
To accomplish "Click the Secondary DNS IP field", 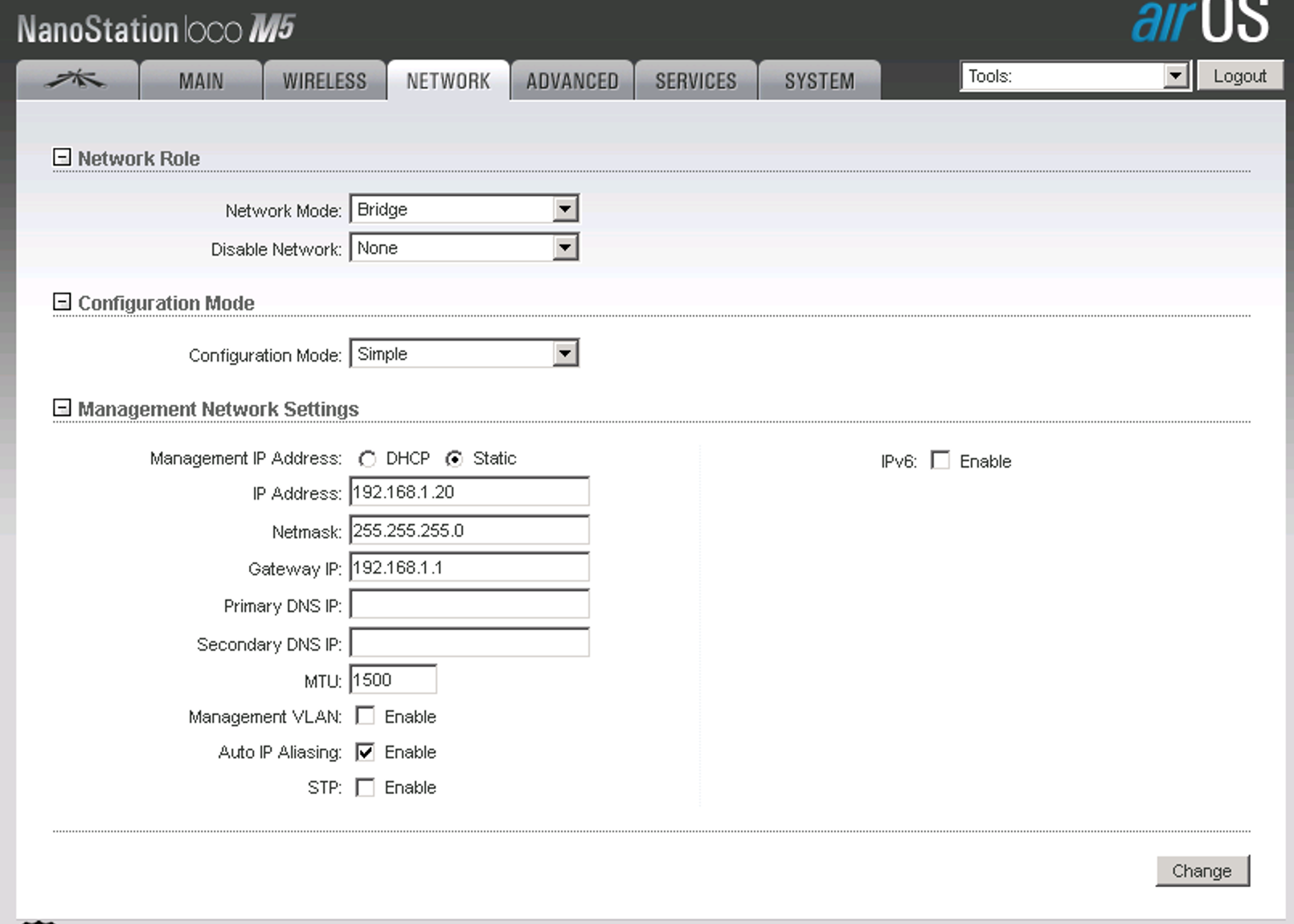I will tap(469, 643).
